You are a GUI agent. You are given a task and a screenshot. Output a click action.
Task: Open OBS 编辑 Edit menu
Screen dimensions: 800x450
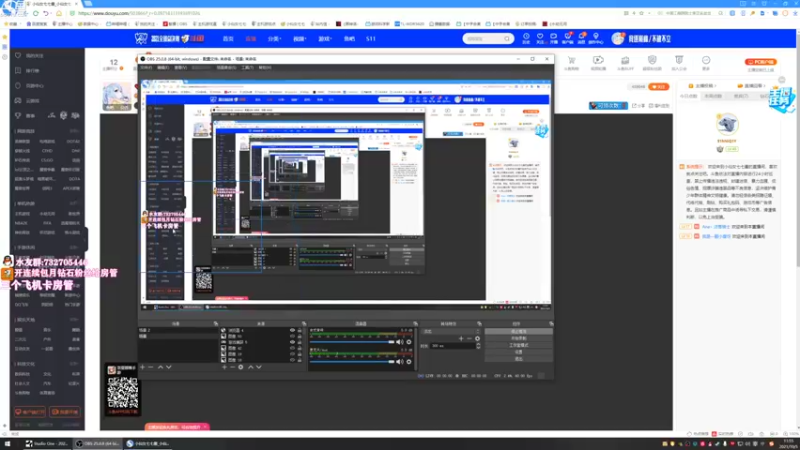163,67
